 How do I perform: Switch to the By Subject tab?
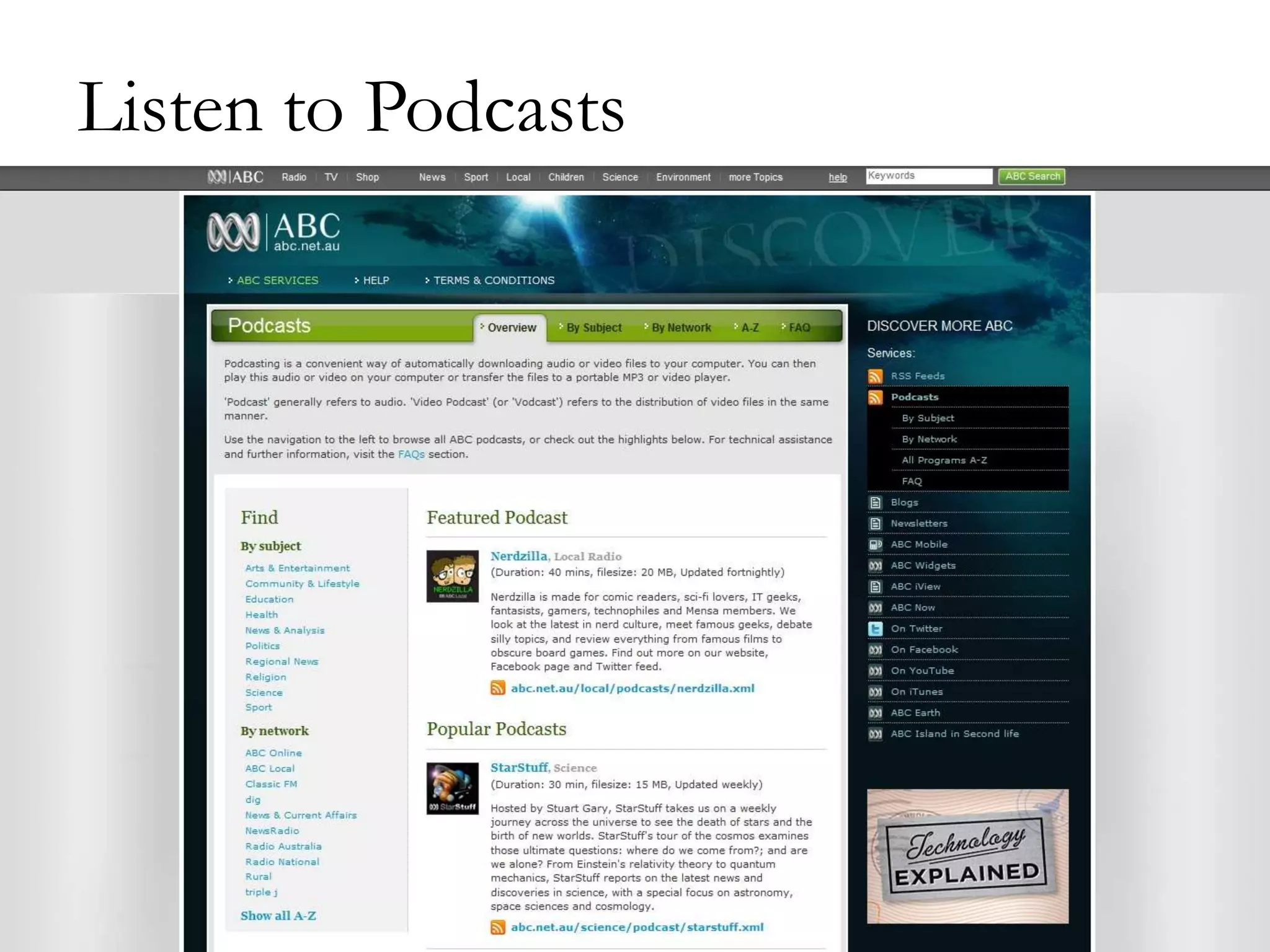click(590, 328)
